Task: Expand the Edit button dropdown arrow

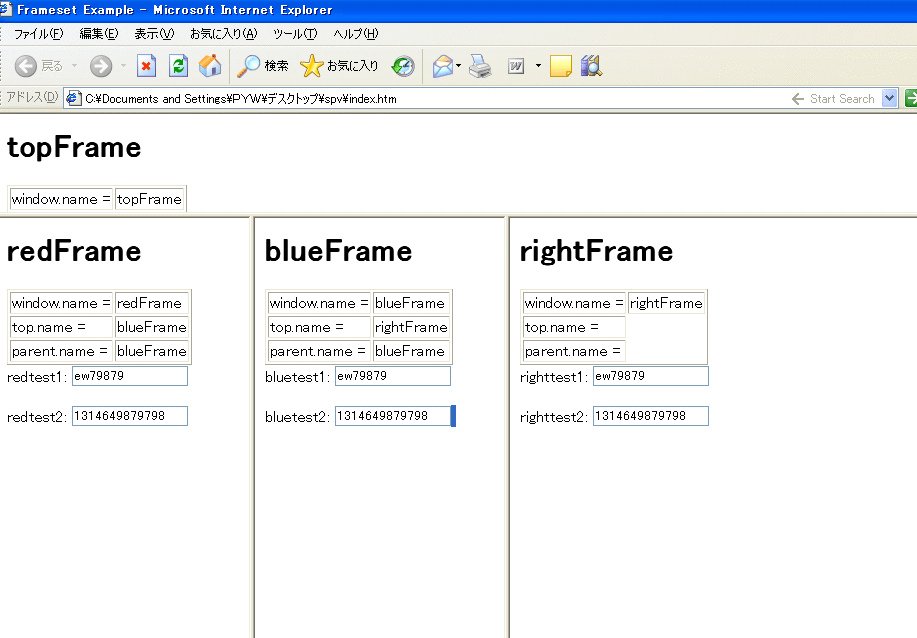Action: pyautogui.click(x=538, y=66)
